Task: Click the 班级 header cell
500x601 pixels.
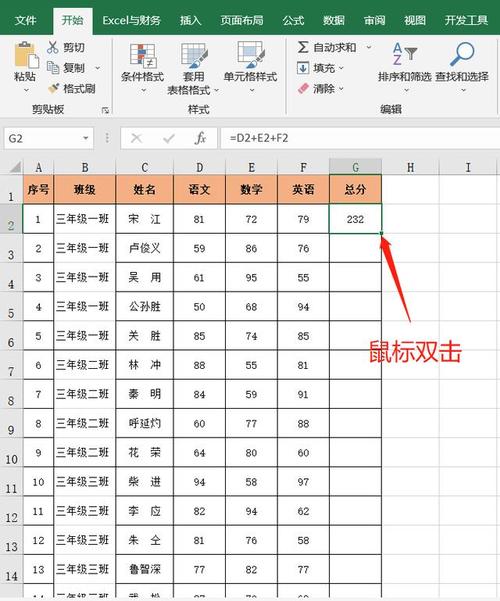Action: click(84, 189)
